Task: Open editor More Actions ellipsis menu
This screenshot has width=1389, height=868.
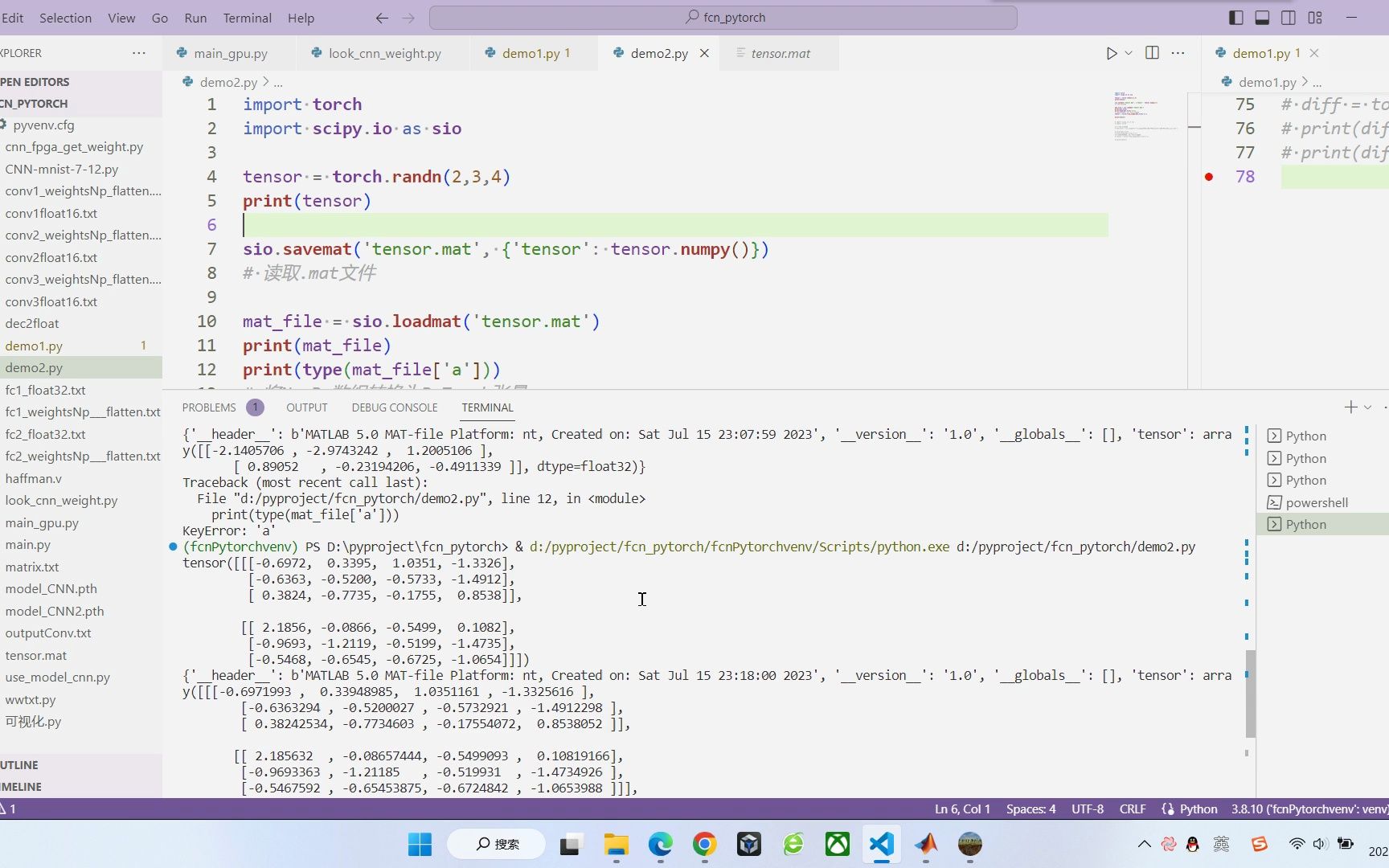Action: [x=1178, y=53]
